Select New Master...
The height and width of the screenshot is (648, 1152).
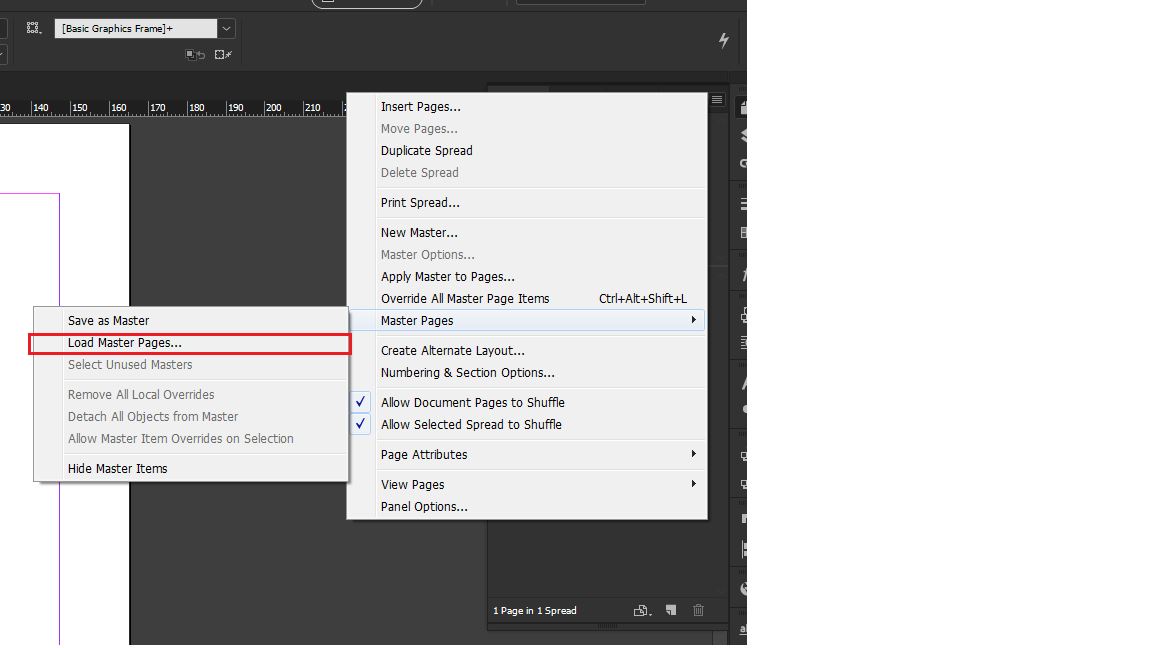point(527,233)
